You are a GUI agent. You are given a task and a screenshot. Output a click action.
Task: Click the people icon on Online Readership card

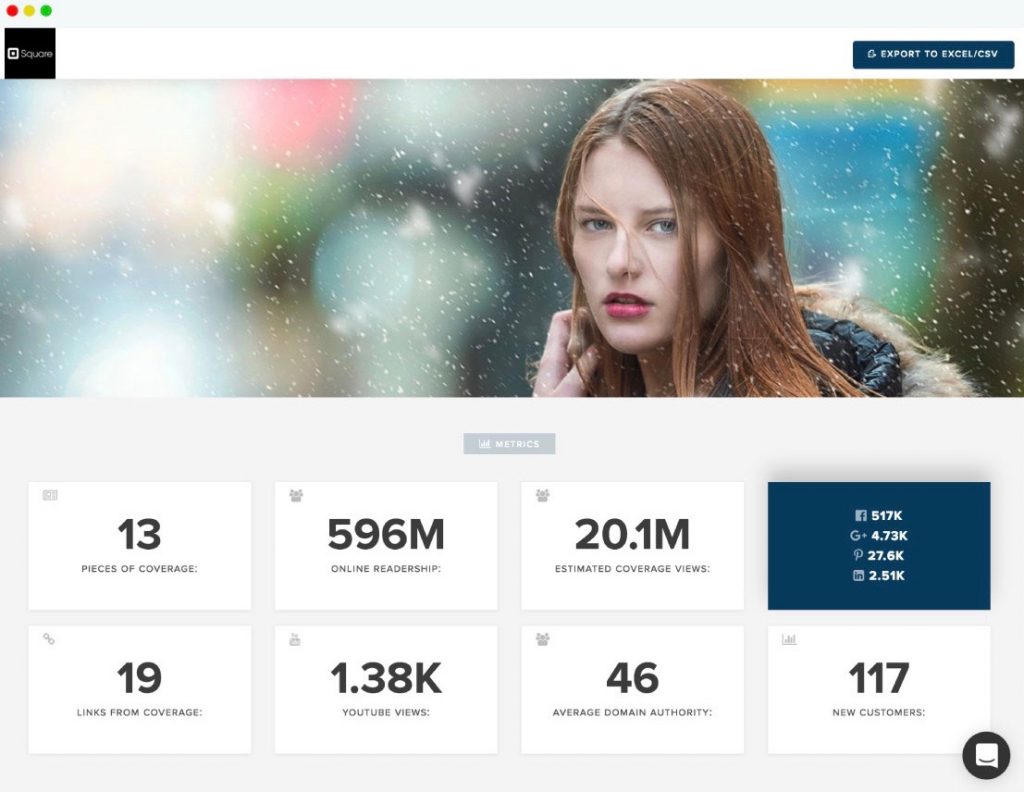(296, 496)
